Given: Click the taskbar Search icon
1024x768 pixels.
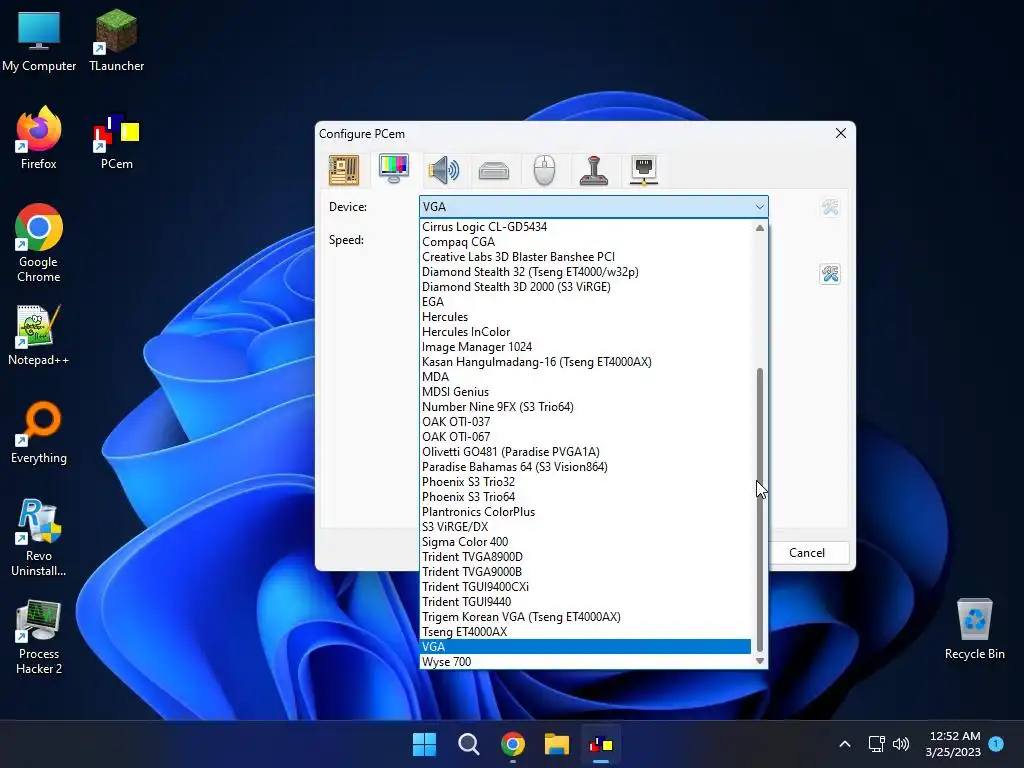Looking at the screenshot, I should click(469, 744).
